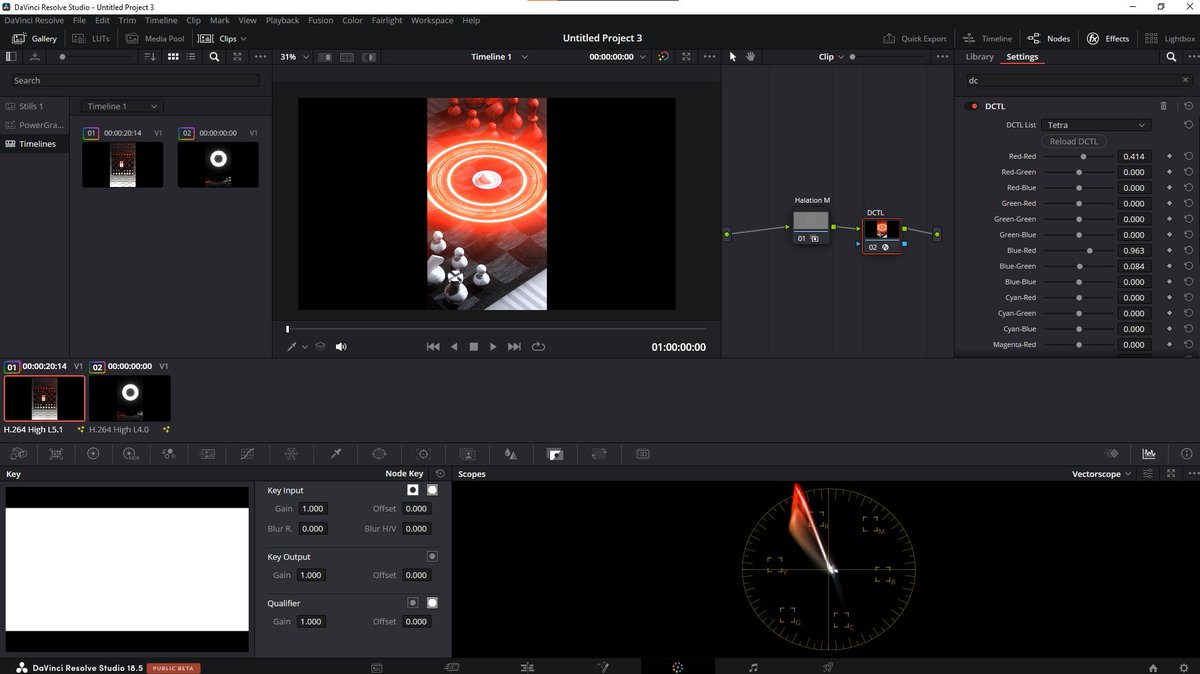Screen dimensions: 1200x674
Task: Toggle the viewer loop playback button
Action: [x=538, y=347]
